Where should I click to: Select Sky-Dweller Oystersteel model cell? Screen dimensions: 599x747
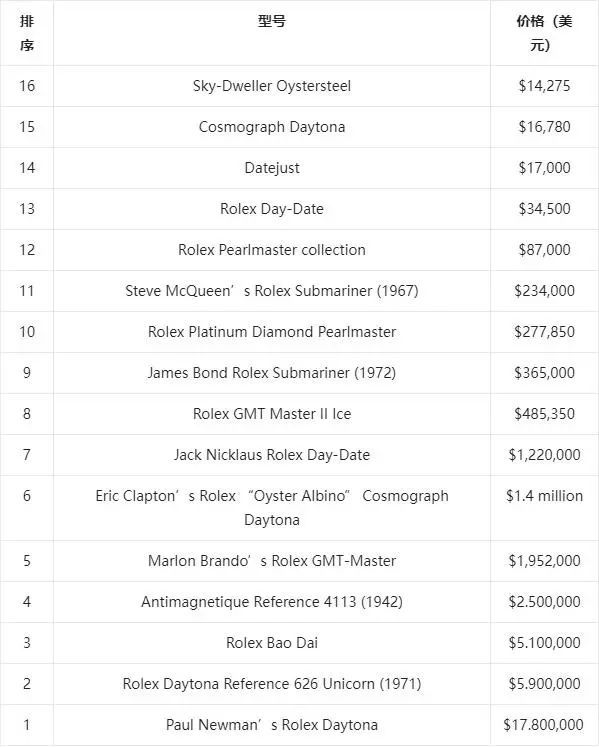(272, 86)
